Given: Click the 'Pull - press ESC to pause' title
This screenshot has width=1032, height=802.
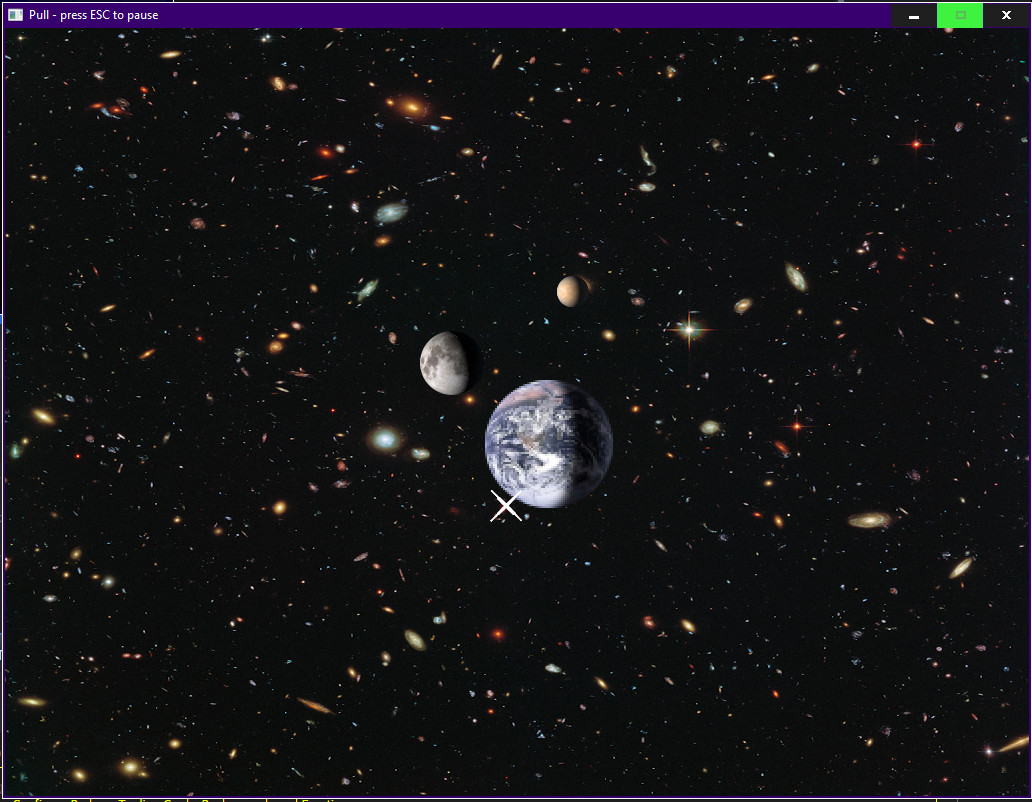Looking at the screenshot, I should pos(94,15).
